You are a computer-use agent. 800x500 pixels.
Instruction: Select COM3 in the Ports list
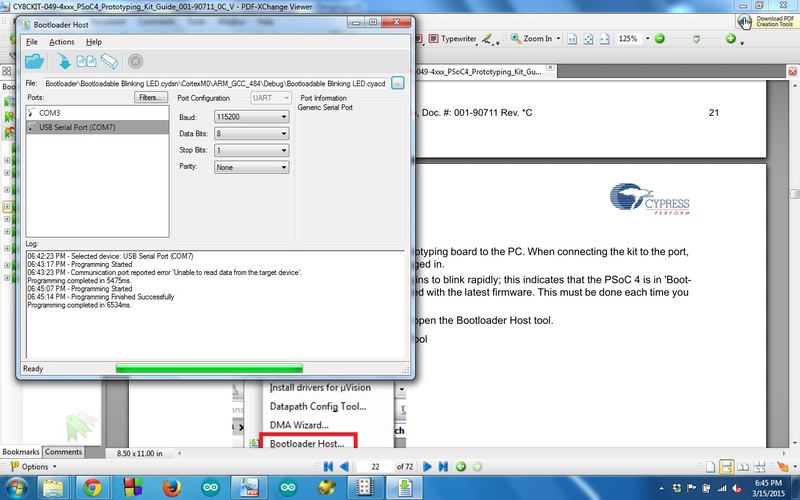point(97,113)
